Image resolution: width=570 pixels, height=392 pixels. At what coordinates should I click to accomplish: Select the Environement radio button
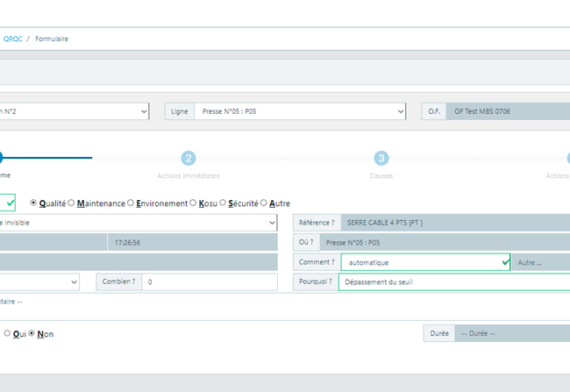point(131,203)
